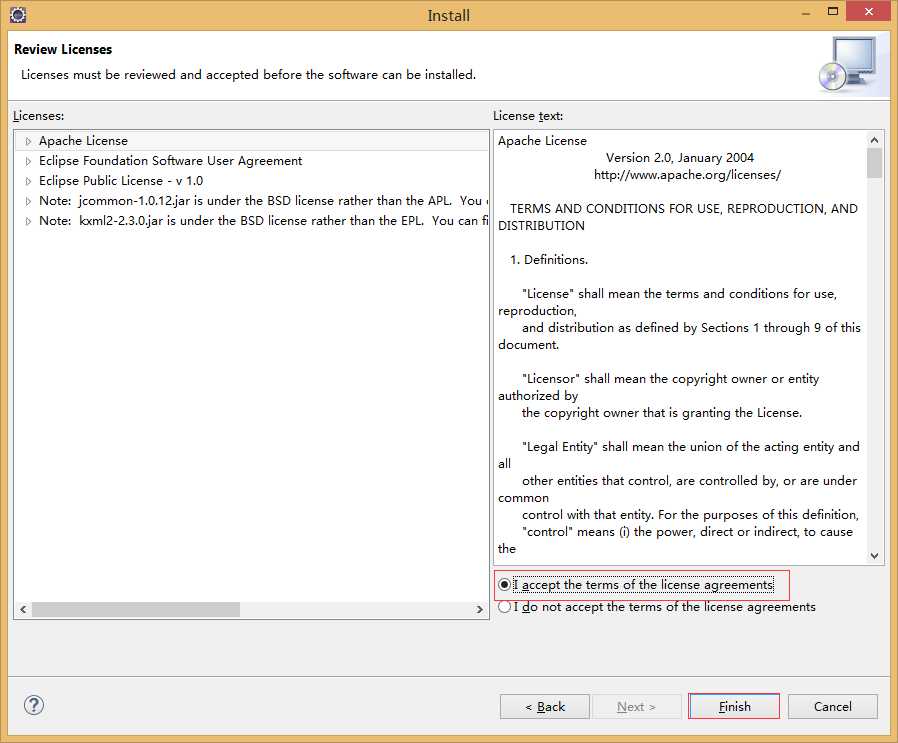Click the install wizard computer disc image

tap(848, 64)
